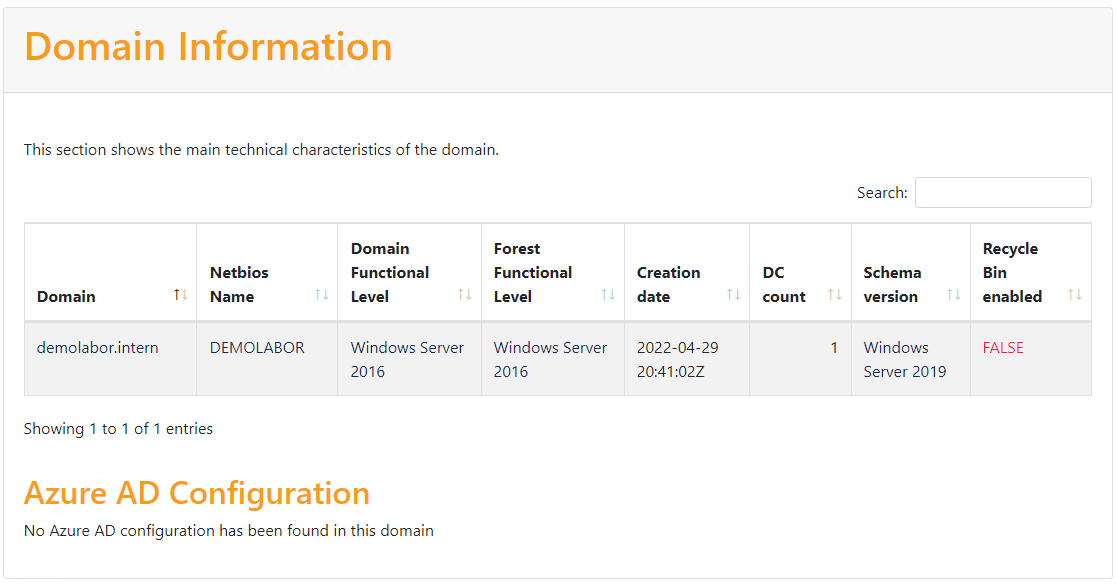Focus the Search input field

pyautogui.click(x=1003, y=193)
